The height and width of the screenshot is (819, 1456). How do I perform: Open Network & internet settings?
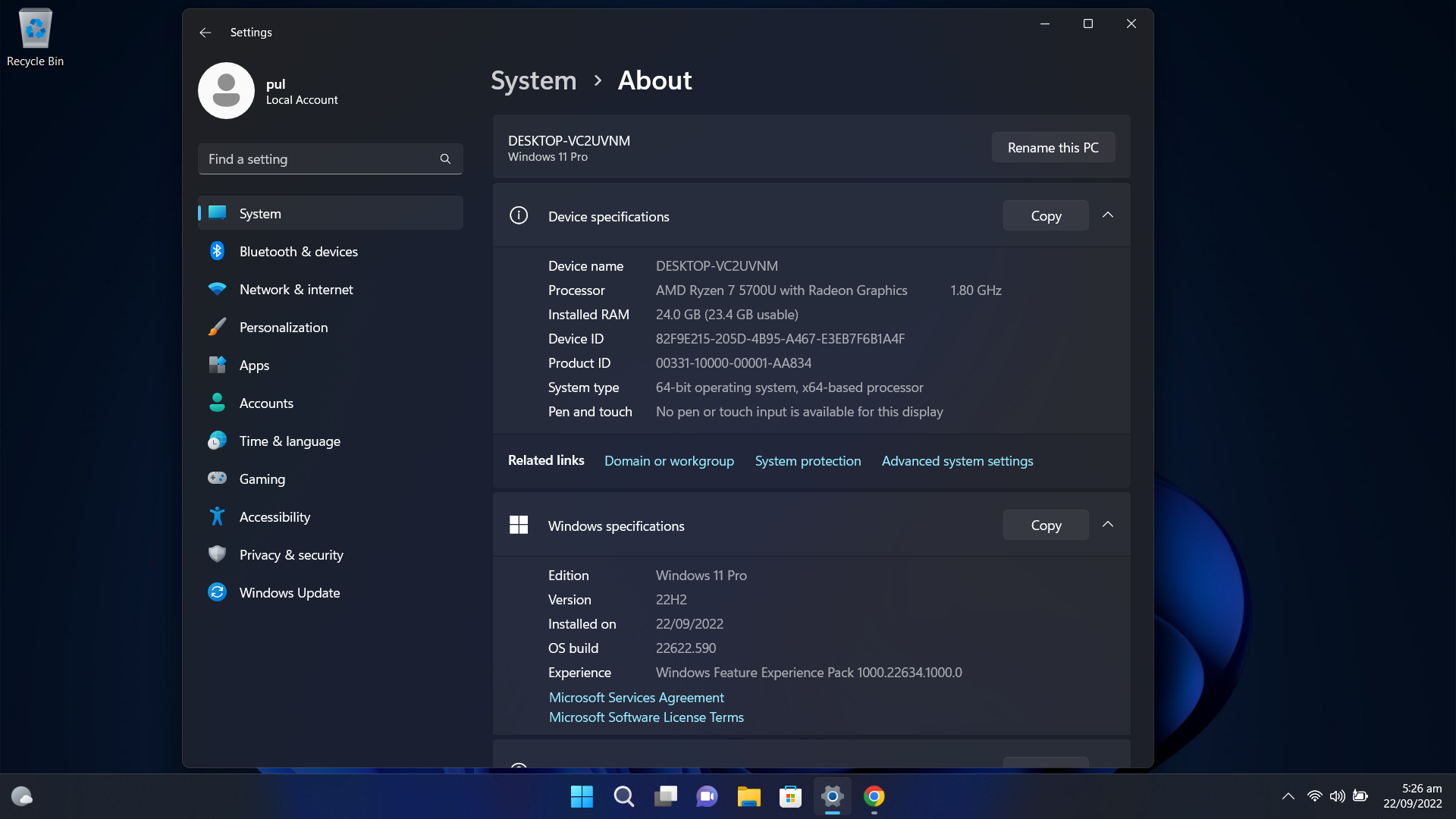(x=331, y=289)
